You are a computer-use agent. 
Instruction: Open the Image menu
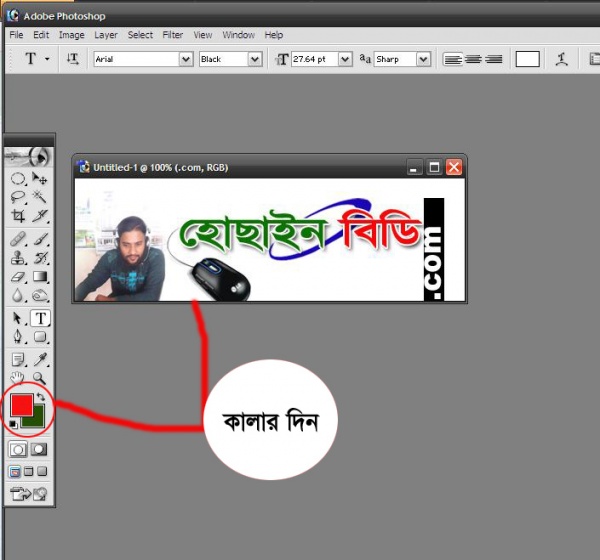72,35
